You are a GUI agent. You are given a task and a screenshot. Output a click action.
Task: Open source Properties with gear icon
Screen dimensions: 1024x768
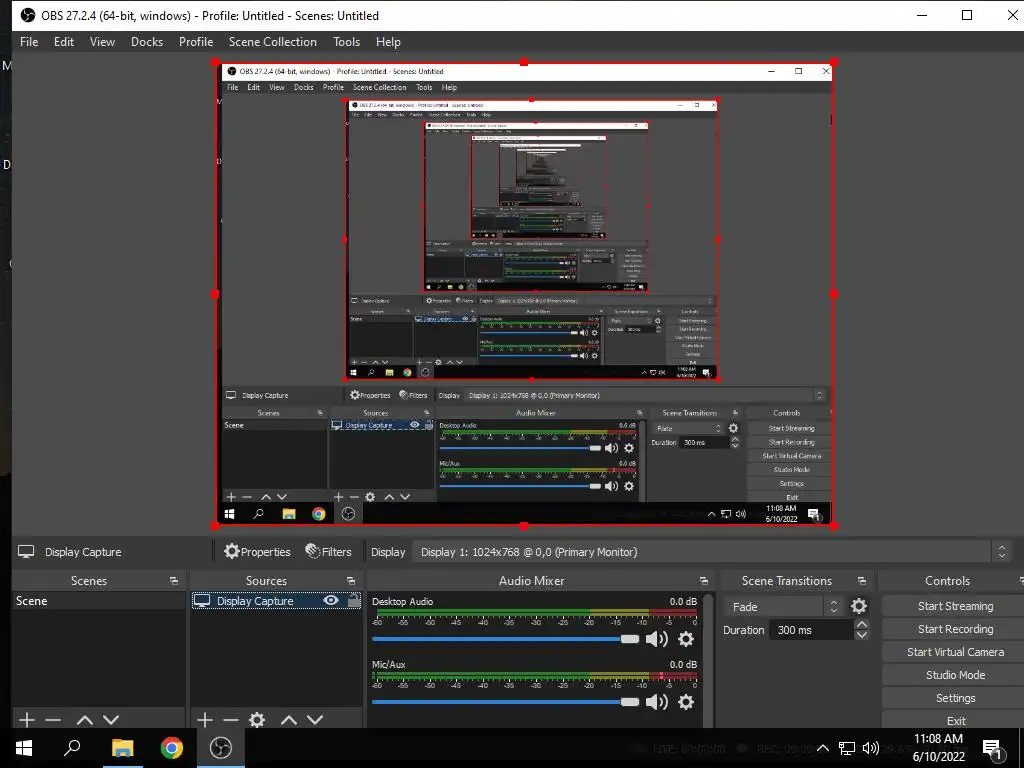pyautogui.click(x=257, y=552)
